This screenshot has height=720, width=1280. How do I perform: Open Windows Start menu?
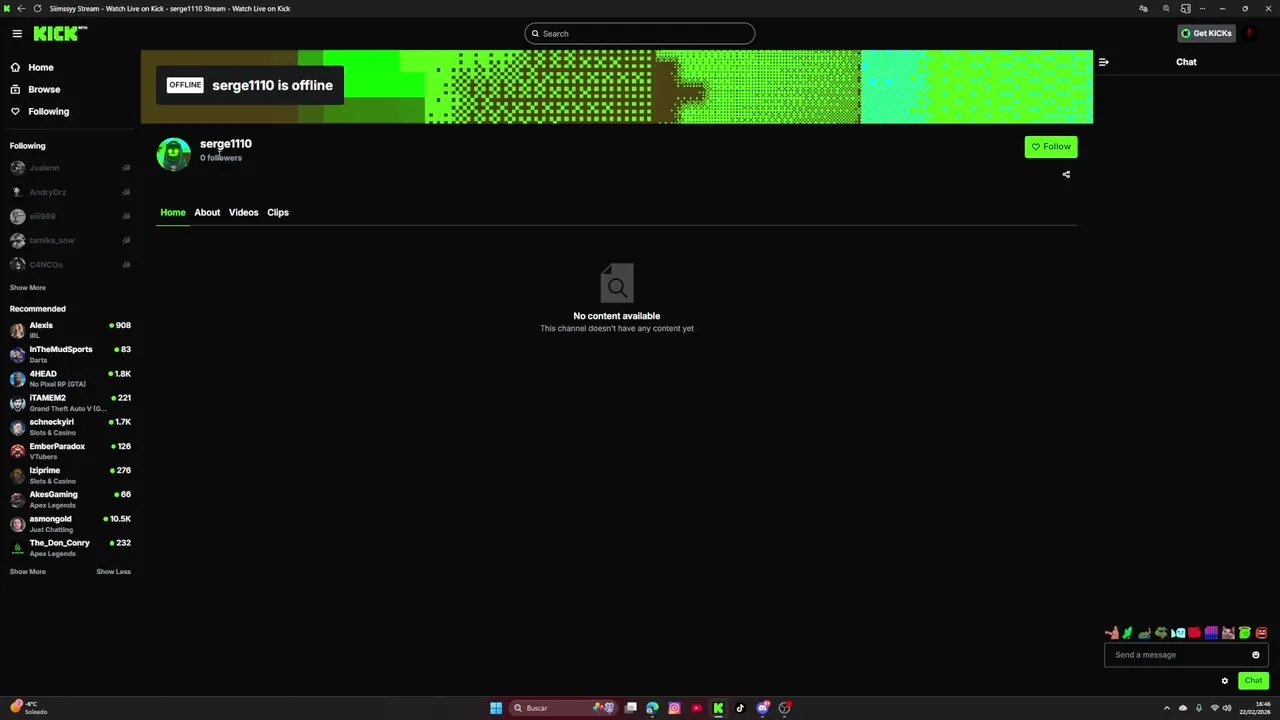point(496,708)
